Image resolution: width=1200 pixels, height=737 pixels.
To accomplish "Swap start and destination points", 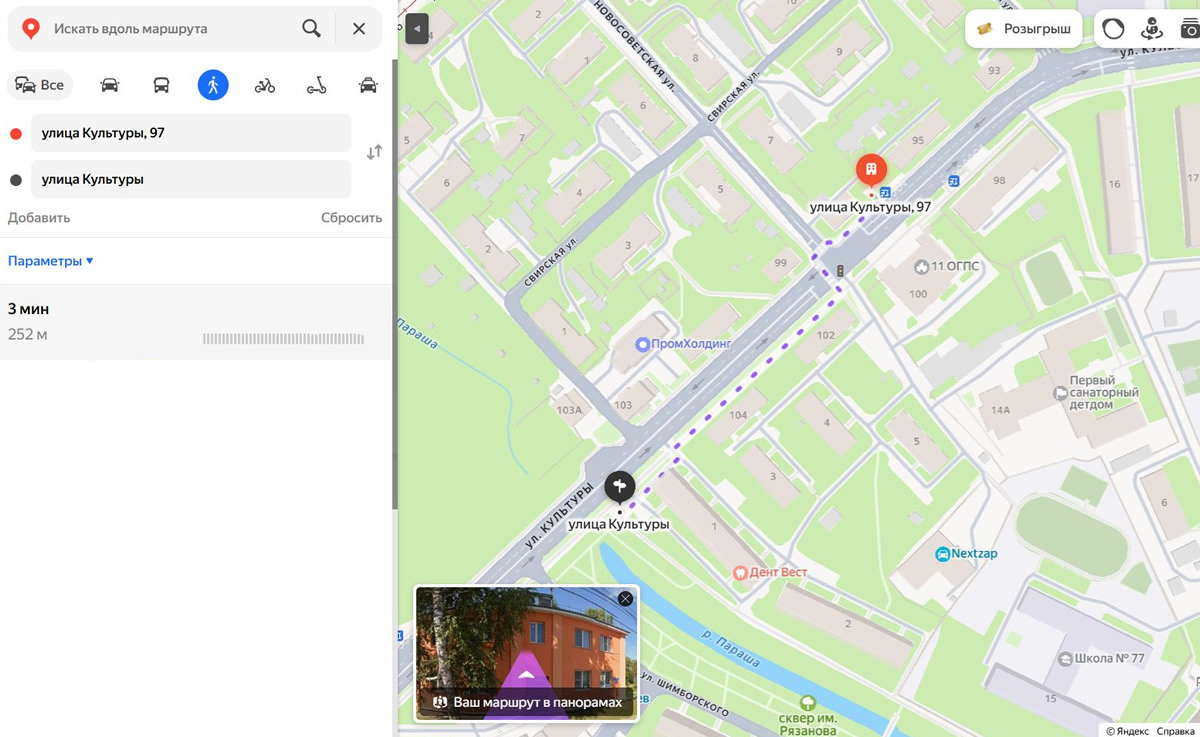I will pyautogui.click(x=374, y=153).
